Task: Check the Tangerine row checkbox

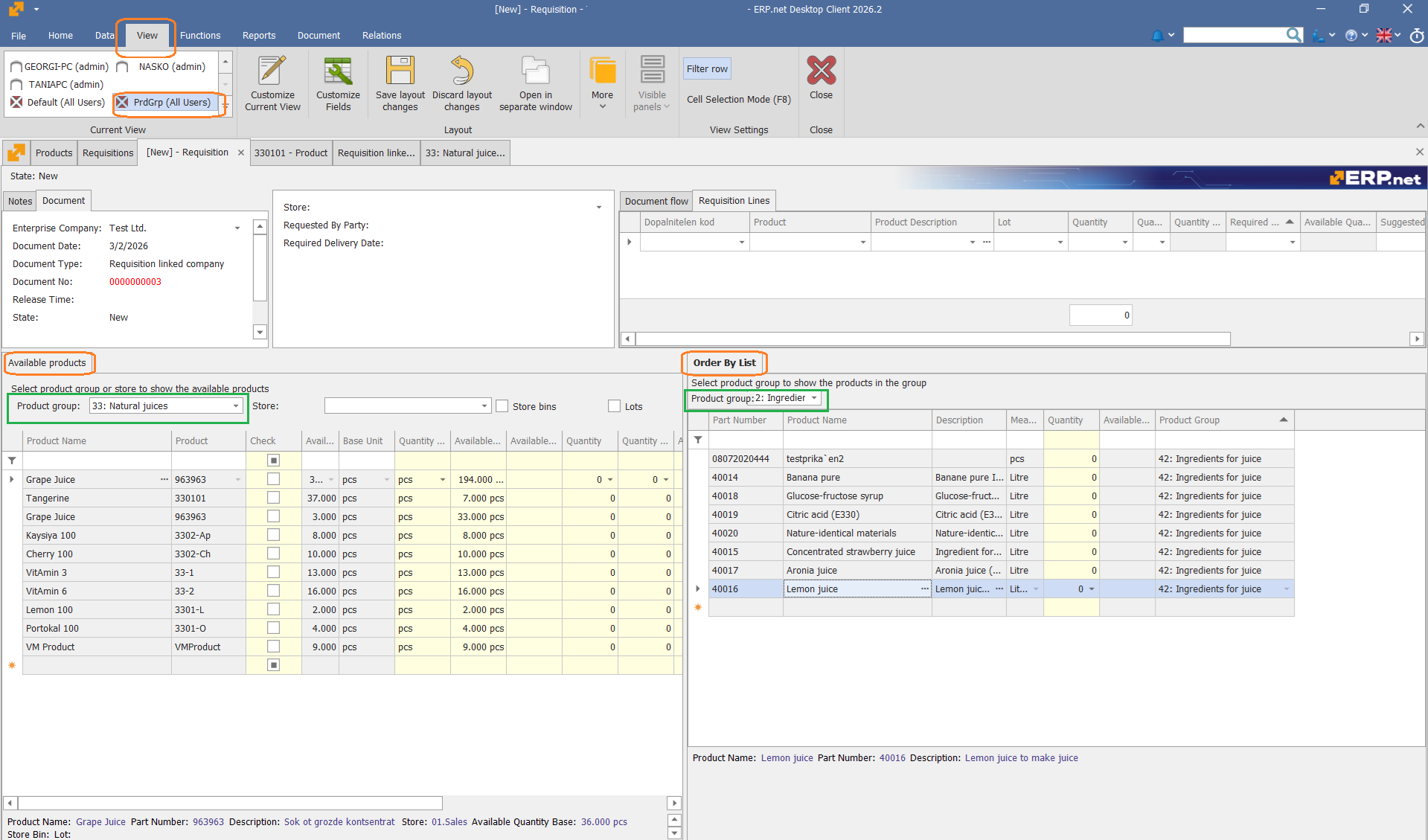Action: point(273,498)
